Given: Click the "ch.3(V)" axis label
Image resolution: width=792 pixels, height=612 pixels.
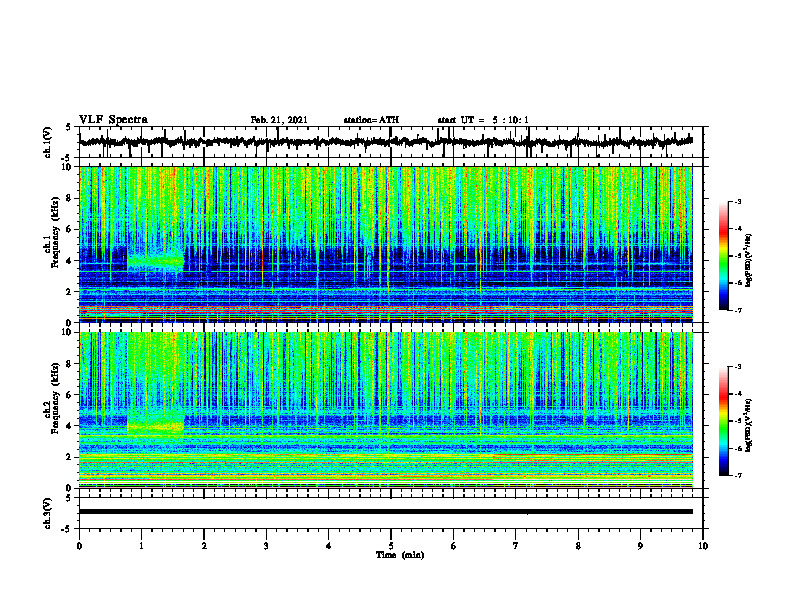Looking at the screenshot, I should [x=48, y=514].
